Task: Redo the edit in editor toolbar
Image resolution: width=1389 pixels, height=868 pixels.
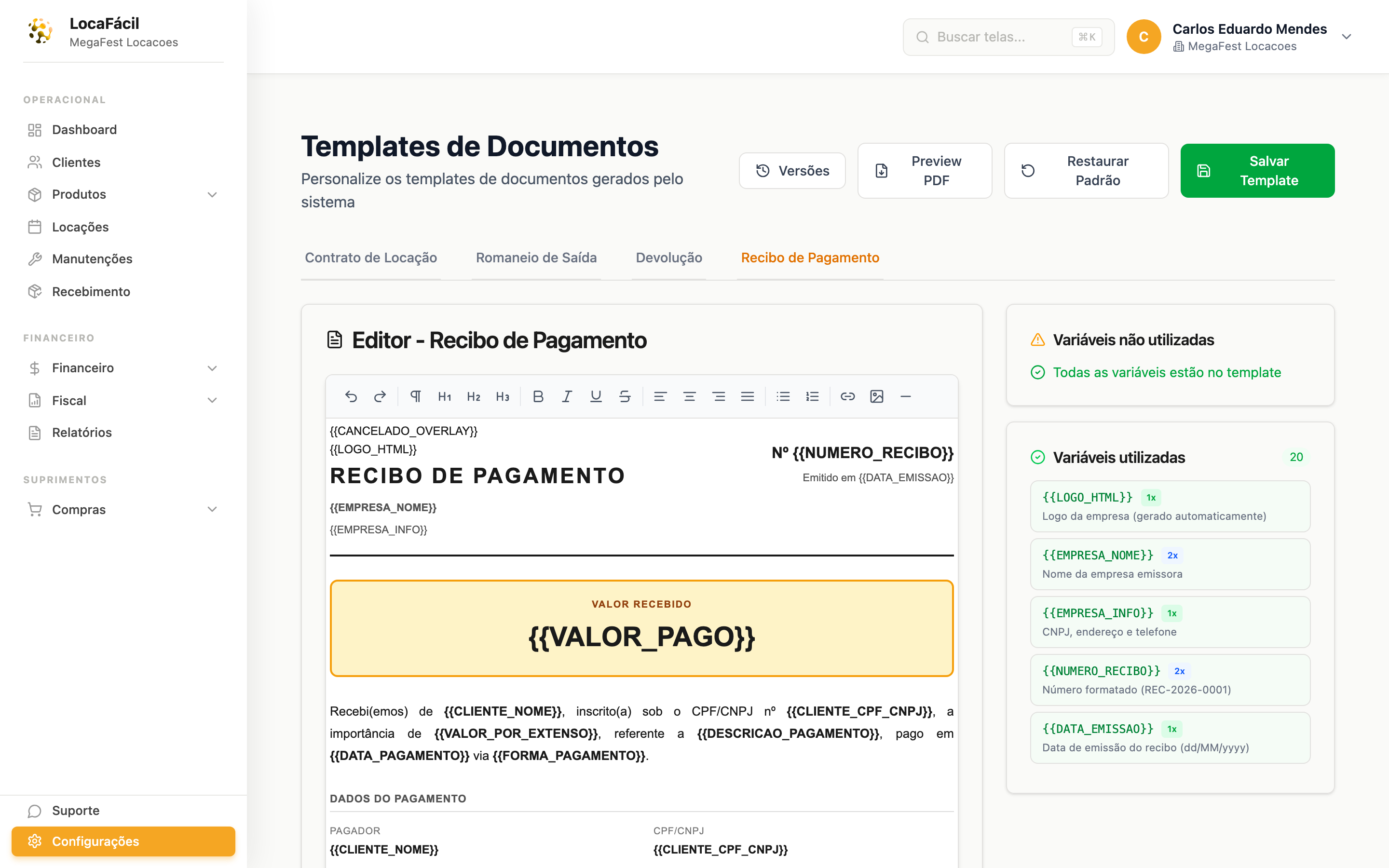Action: click(x=380, y=396)
